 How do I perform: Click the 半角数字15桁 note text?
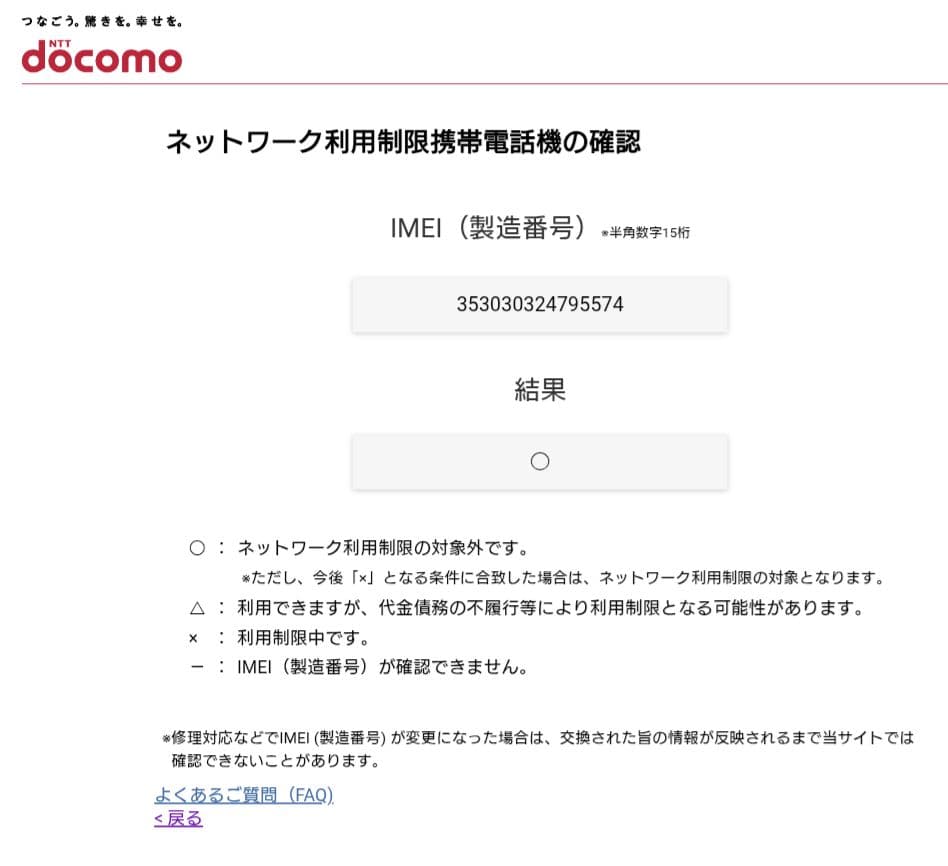pos(648,233)
